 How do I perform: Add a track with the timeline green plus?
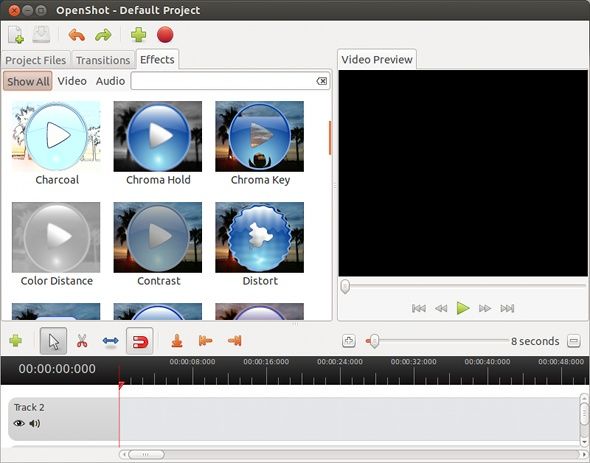pyautogui.click(x=15, y=341)
